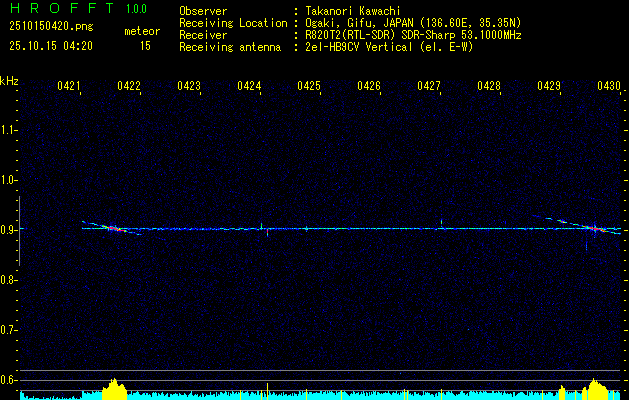Select the 0.7 frequency axis label
This screenshot has height=400, width=629.
pos(9,330)
